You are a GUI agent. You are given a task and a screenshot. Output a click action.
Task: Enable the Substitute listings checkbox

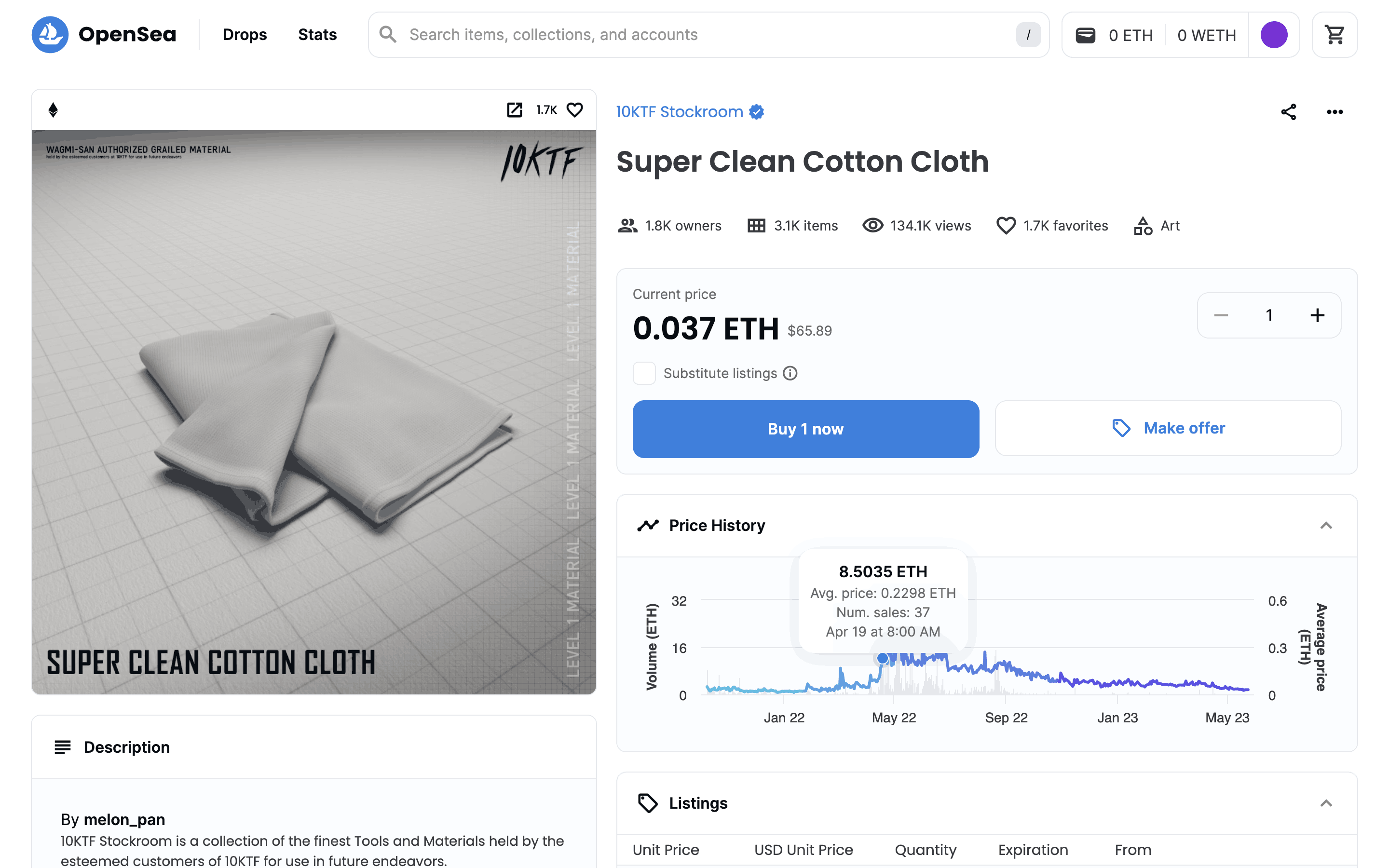644,373
